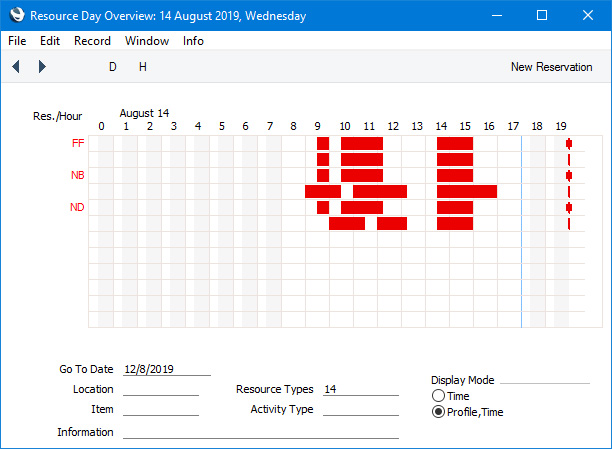The width and height of the screenshot is (612, 449).
Task: Minimize the Resource Day Overview window
Action: coord(497,15)
